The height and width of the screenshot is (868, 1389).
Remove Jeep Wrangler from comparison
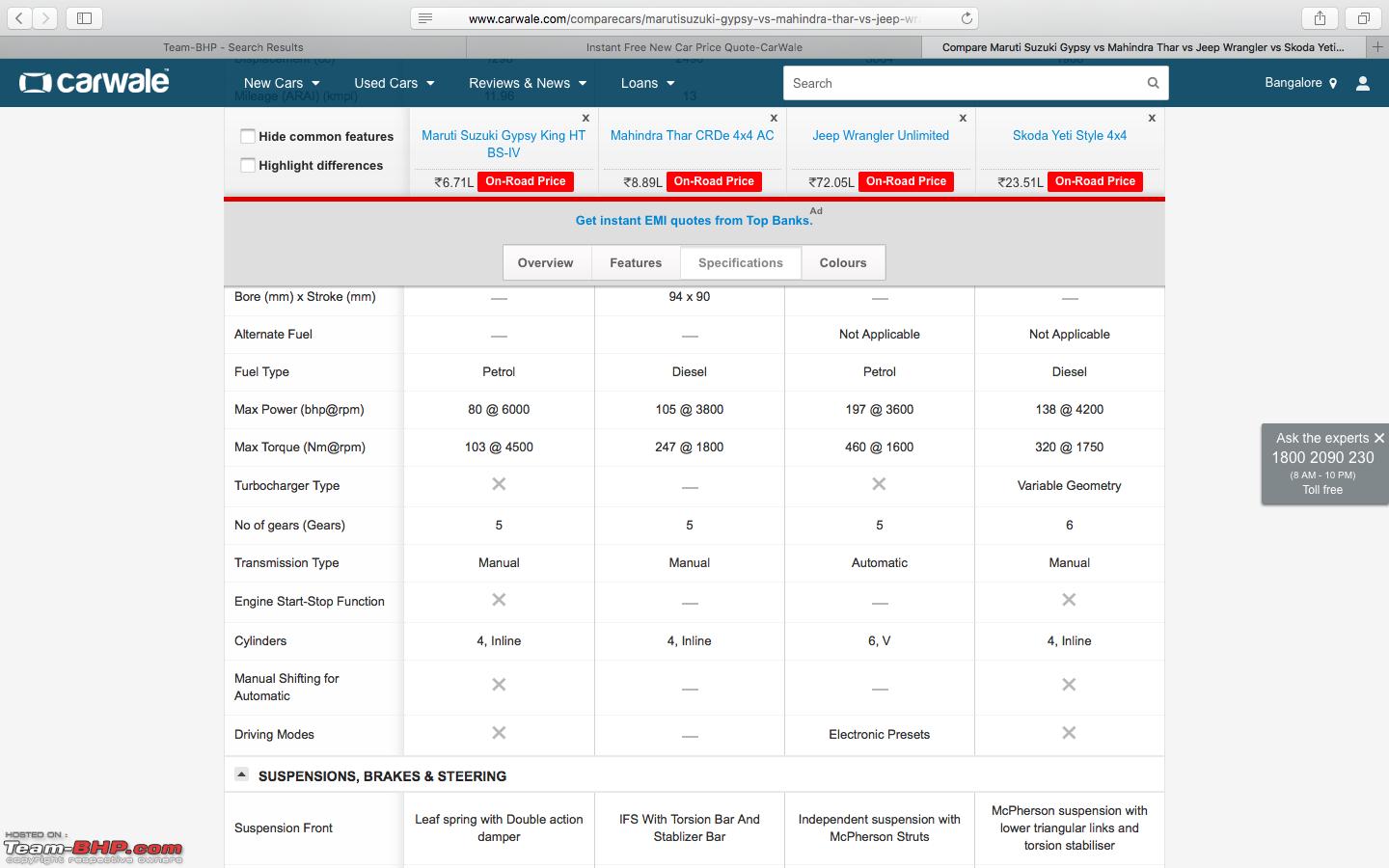pos(963,118)
